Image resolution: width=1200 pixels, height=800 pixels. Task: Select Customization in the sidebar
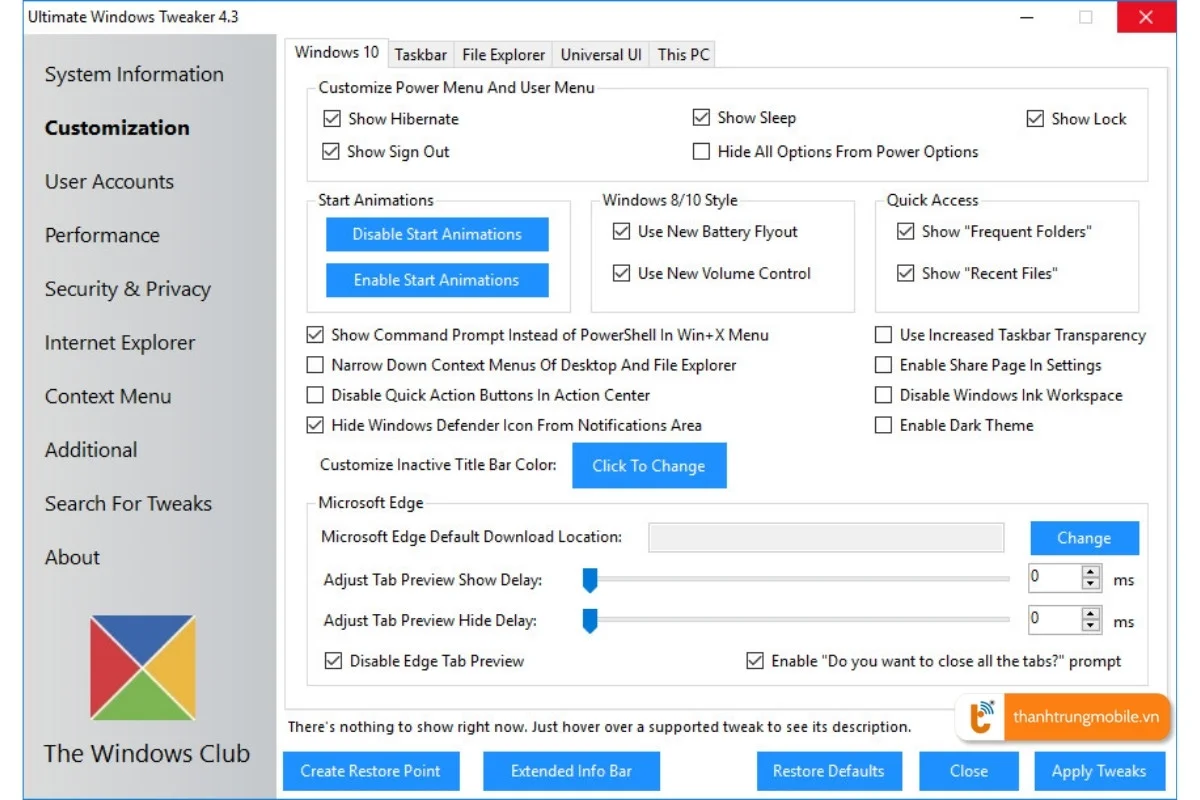[117, 128]
